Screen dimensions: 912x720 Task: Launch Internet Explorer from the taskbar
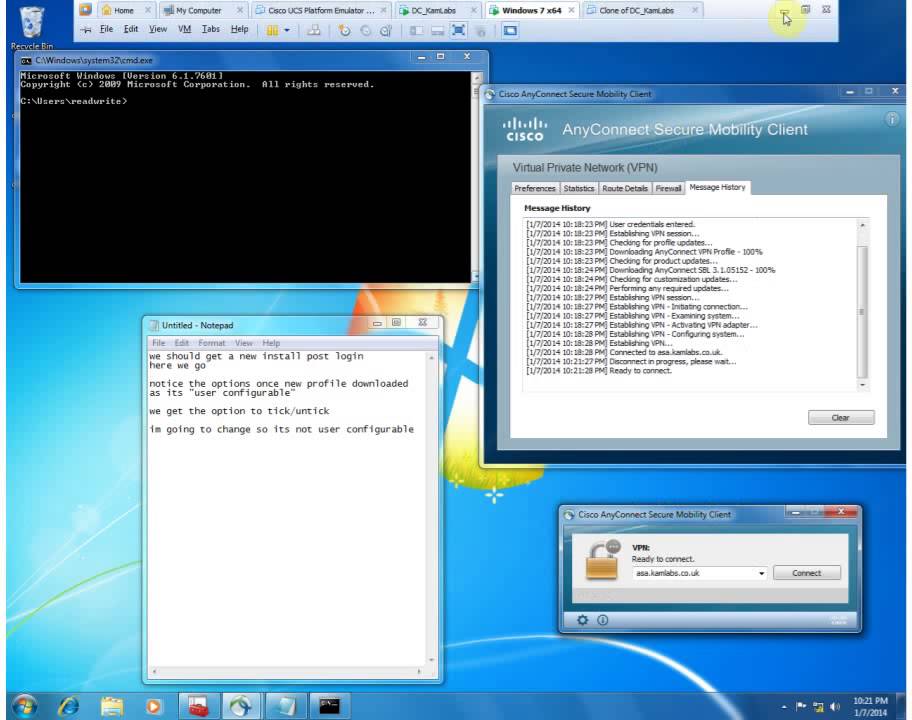[69, 706]
